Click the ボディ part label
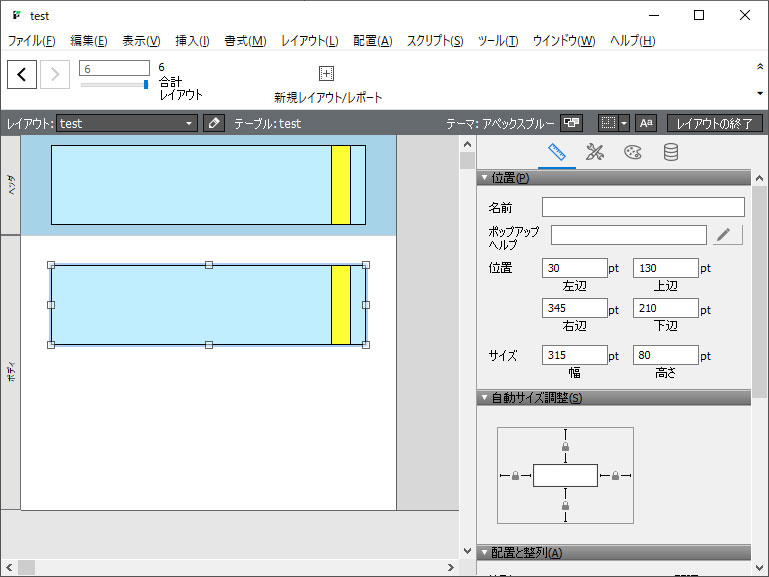The width and height of the screenshot is (769, 577). point(11,372)
